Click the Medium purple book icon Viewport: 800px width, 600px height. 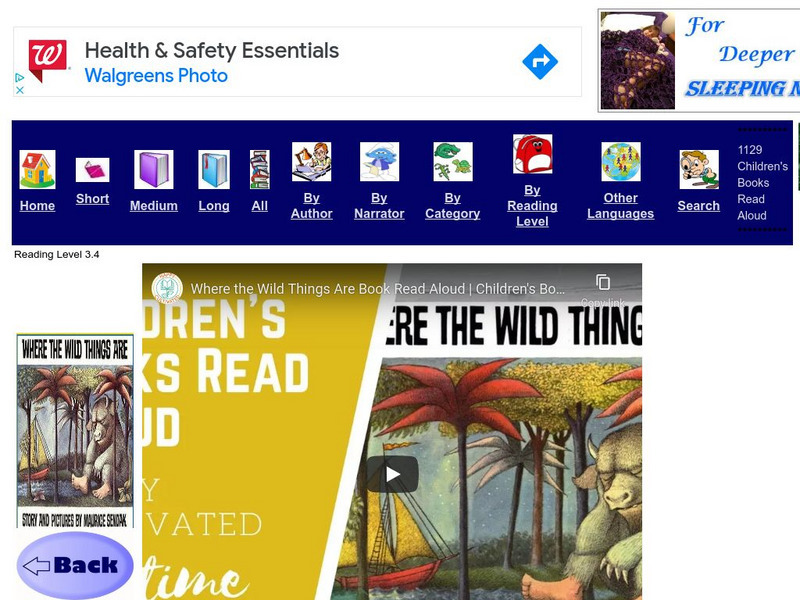(154, 169)
